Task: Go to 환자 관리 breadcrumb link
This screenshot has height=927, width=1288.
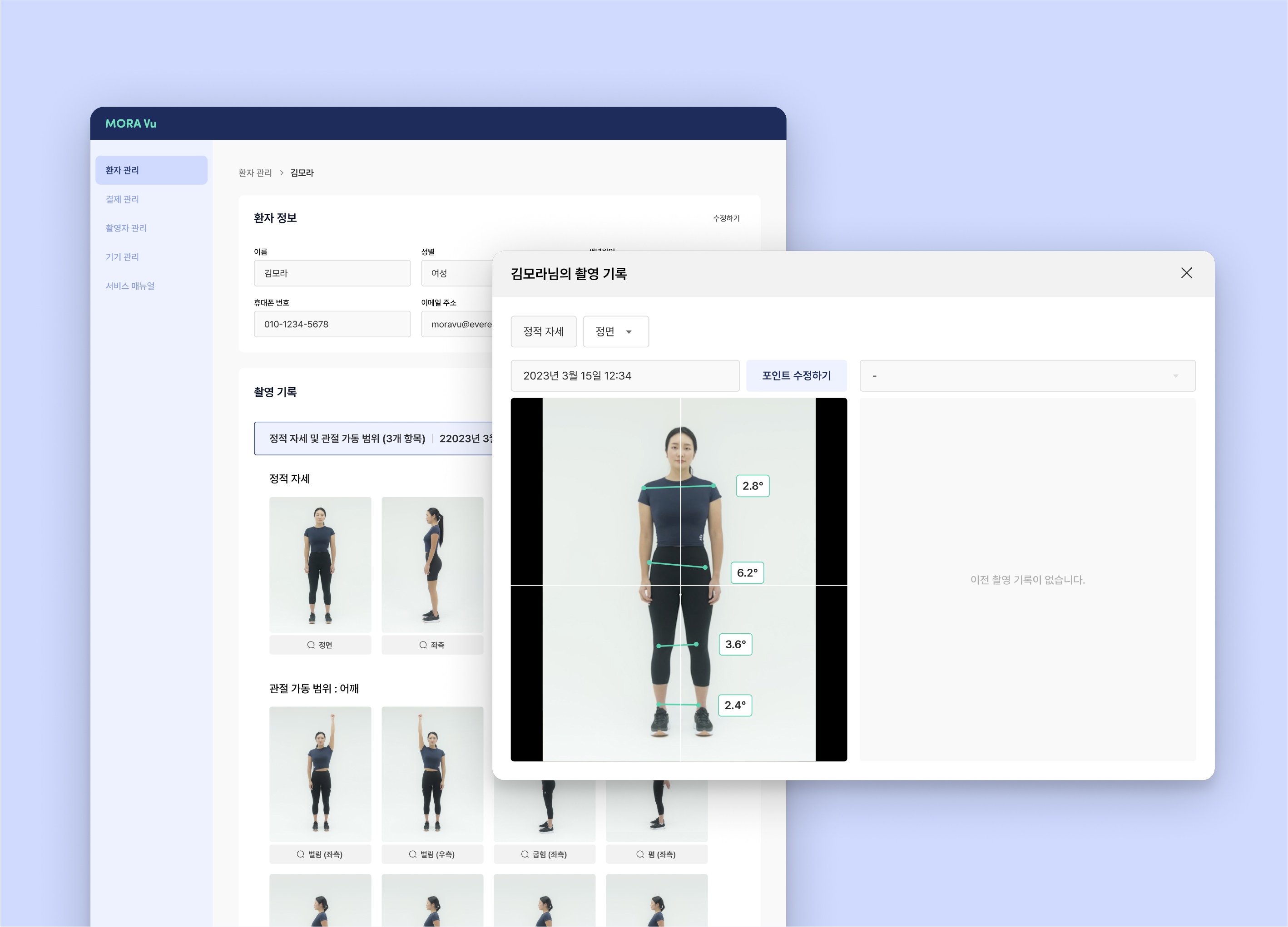Action: [x=255, y=173]
